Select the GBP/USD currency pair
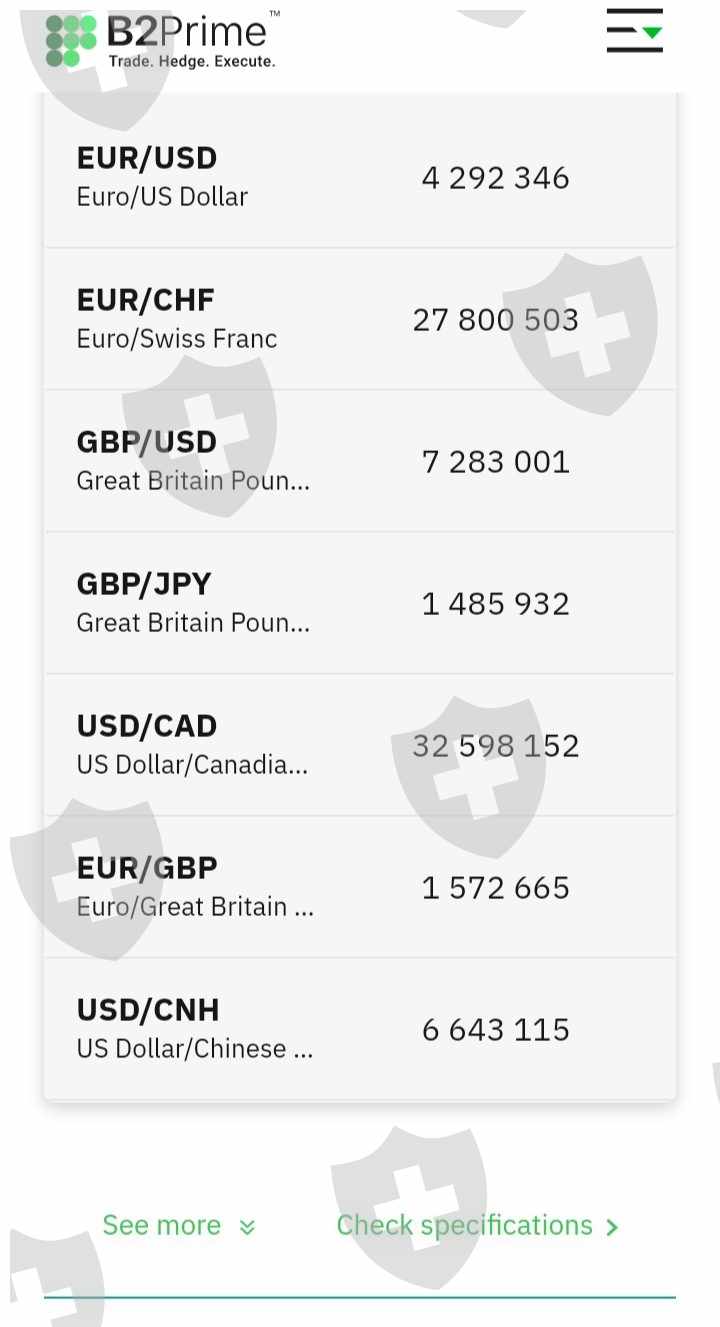This screenshot has height=1327, width=720. click(x=147, y=442)
